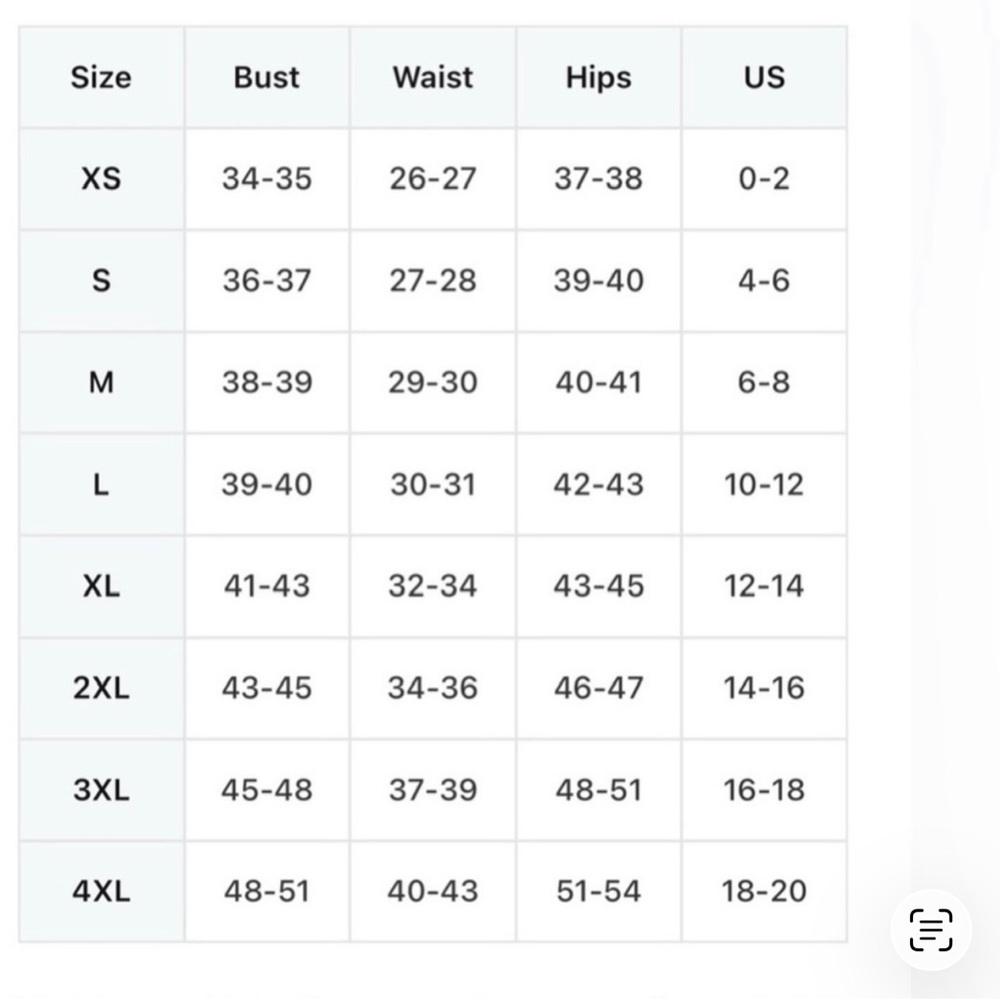Select waist value 34-36 for 2XL
This screenshot has width=1000, height=1000.
pyautogui.click(x=432, y=688)
